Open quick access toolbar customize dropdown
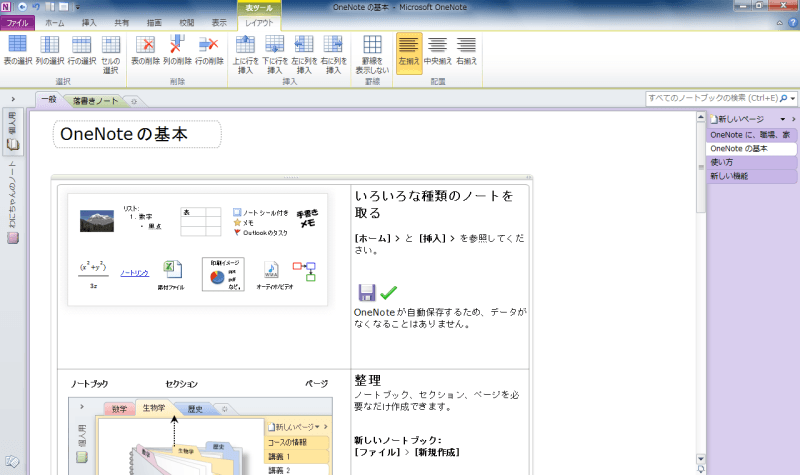Screen dimensions: 800x475 tap(78, 7)
